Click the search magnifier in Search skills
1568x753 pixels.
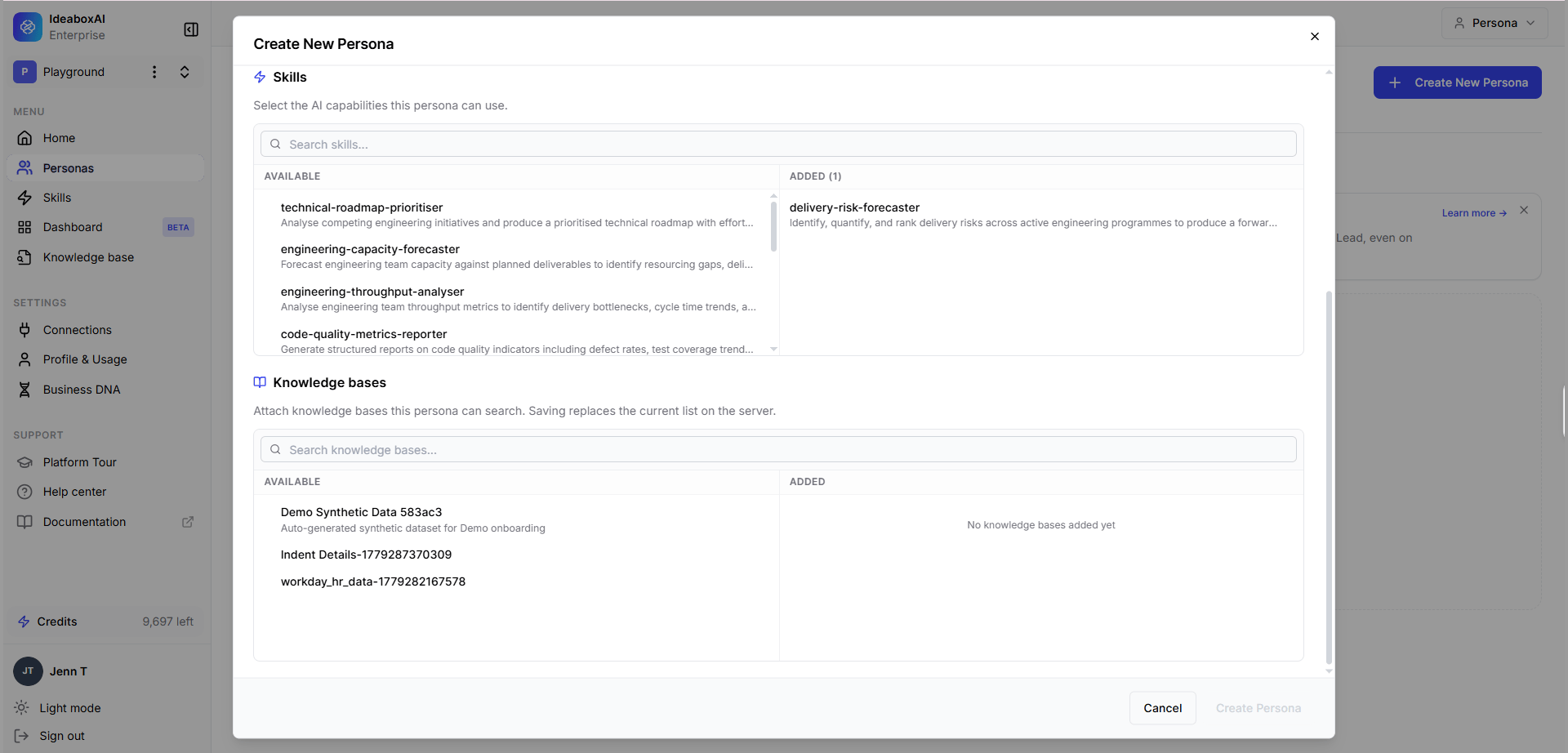pos(275,144)
